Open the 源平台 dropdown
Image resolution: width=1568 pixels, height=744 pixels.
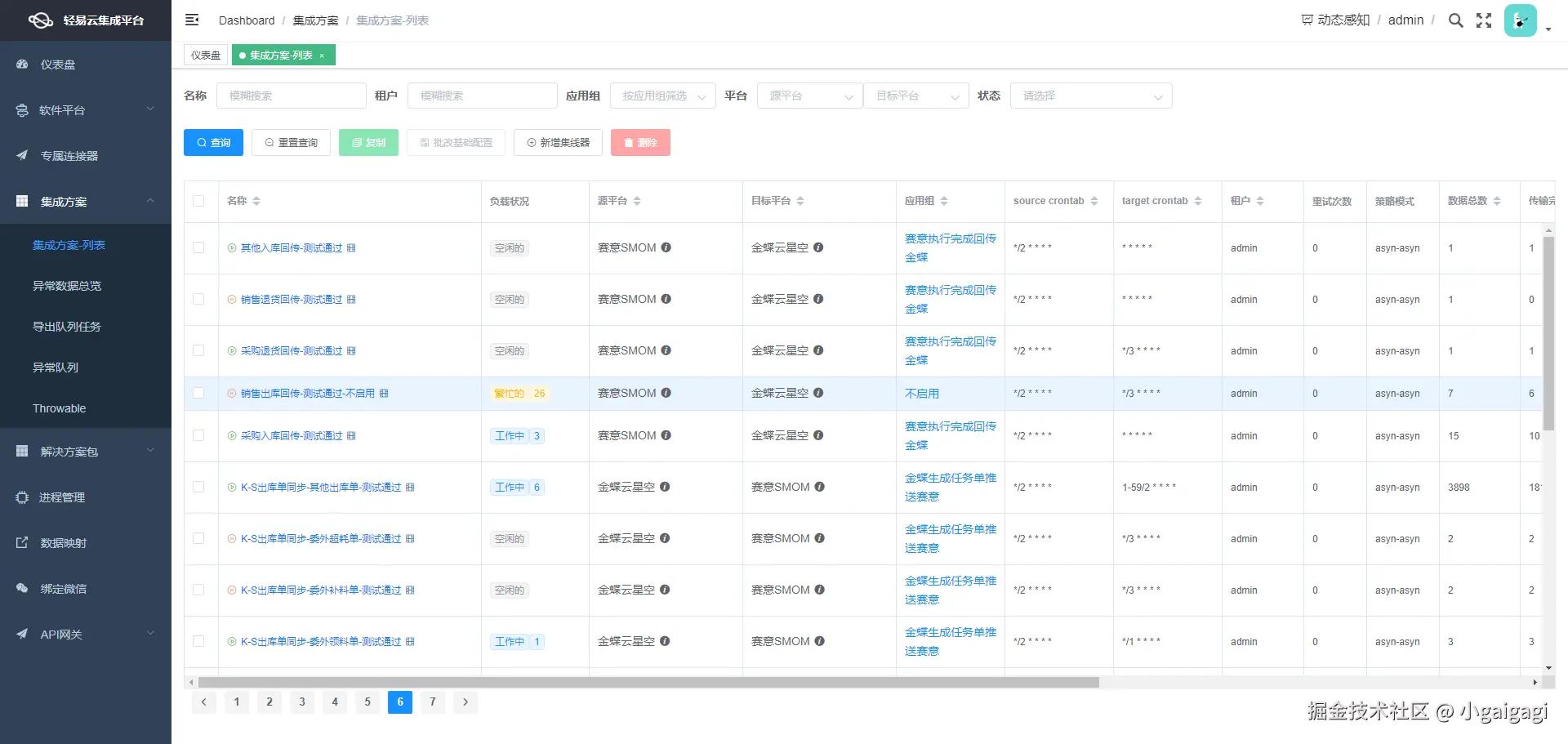(808, 96)
